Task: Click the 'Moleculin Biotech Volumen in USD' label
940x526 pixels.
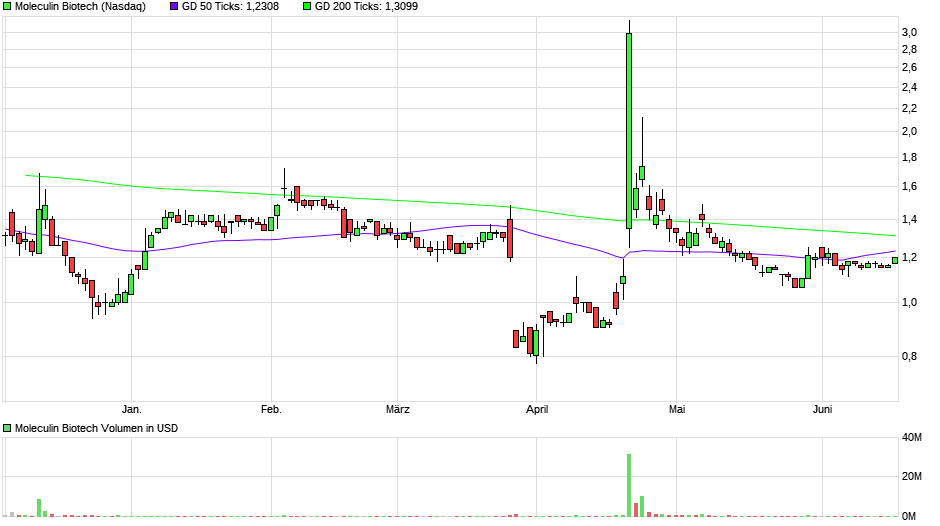Action: coord(96,429)
